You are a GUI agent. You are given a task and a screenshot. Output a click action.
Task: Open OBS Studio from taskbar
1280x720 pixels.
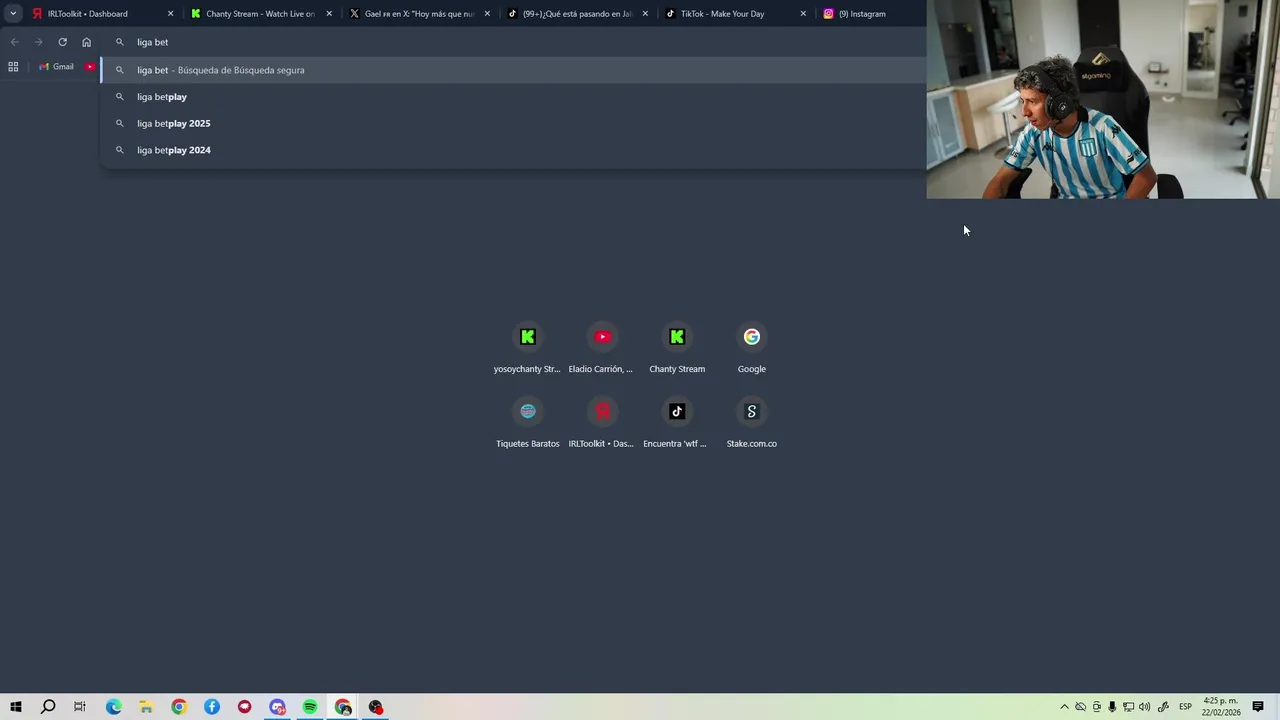click(376, 707)
